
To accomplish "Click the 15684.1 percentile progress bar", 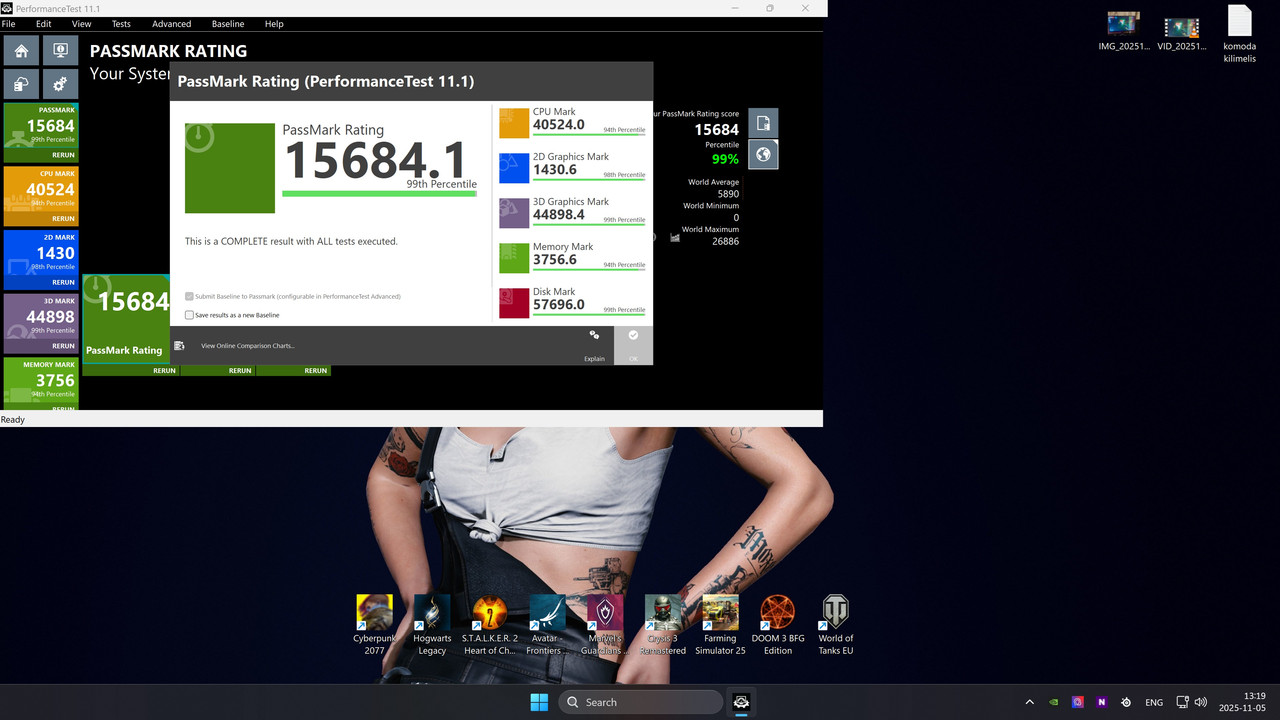I will 380,193.
